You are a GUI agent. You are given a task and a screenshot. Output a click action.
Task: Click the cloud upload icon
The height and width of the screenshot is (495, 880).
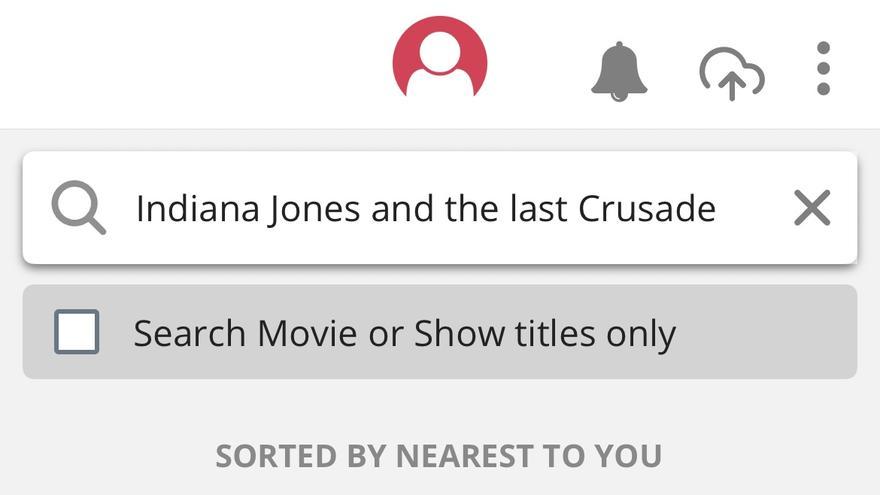point(731,73)
